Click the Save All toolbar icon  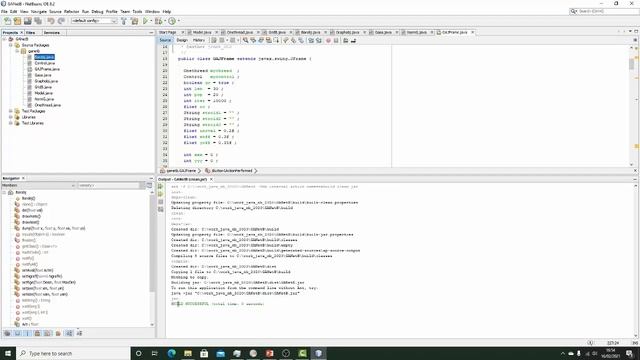[x=38, y=21]
